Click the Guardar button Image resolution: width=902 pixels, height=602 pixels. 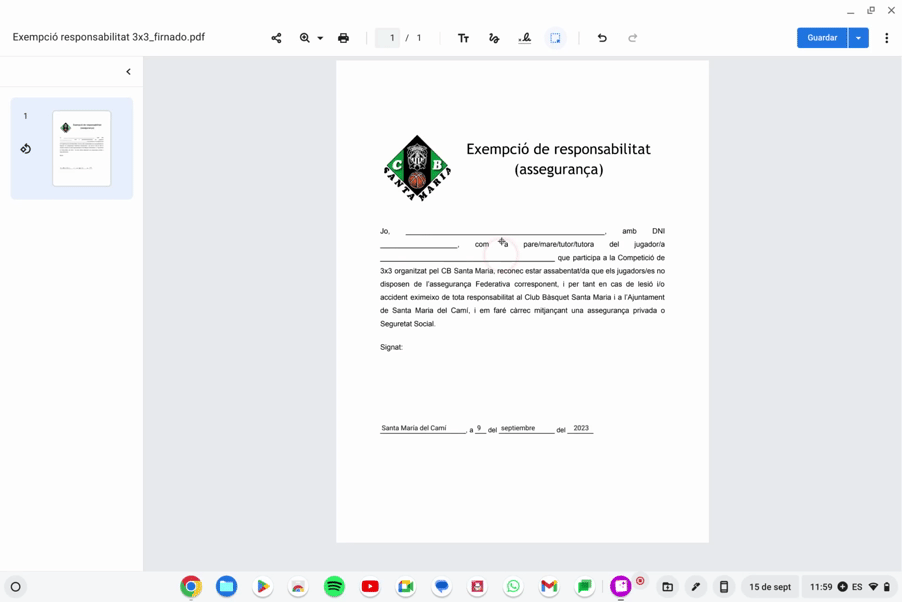[822, 38]
